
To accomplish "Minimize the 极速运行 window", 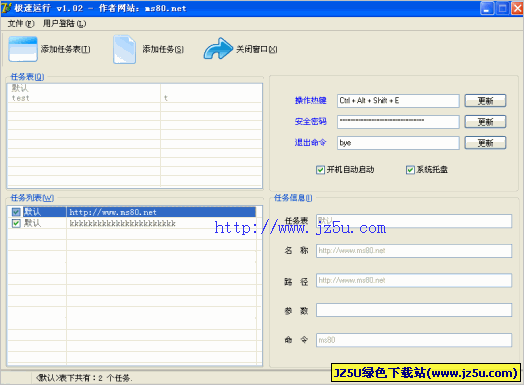I will (x=487, y=8).
